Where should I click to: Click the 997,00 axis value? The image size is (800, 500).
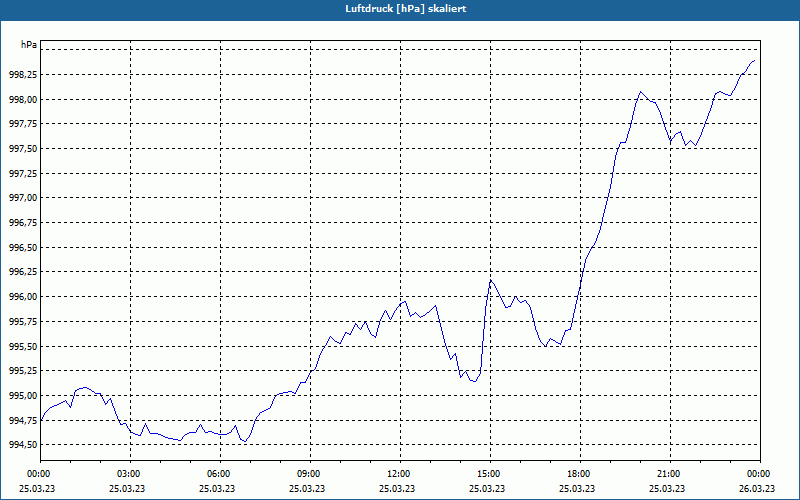(23, 198)
